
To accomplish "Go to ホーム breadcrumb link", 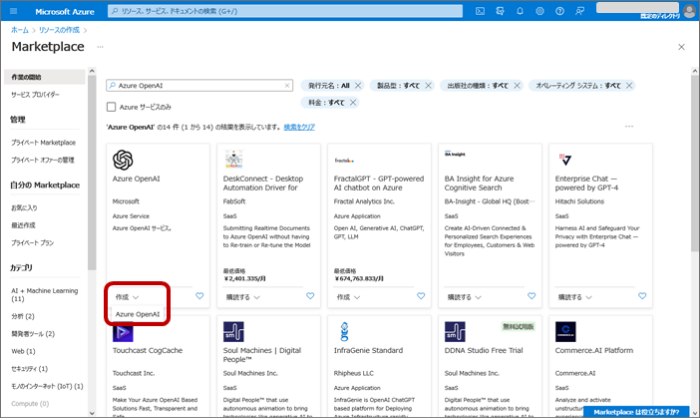I will [20, 30].
